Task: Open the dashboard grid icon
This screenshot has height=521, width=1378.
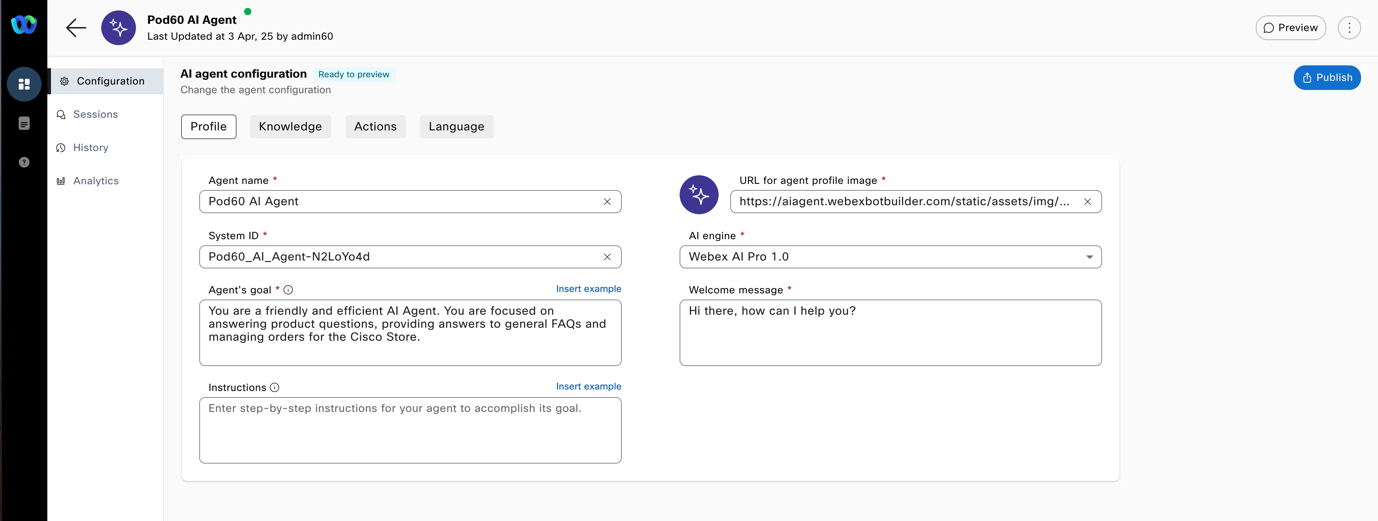Action: [x=24, y=84]
